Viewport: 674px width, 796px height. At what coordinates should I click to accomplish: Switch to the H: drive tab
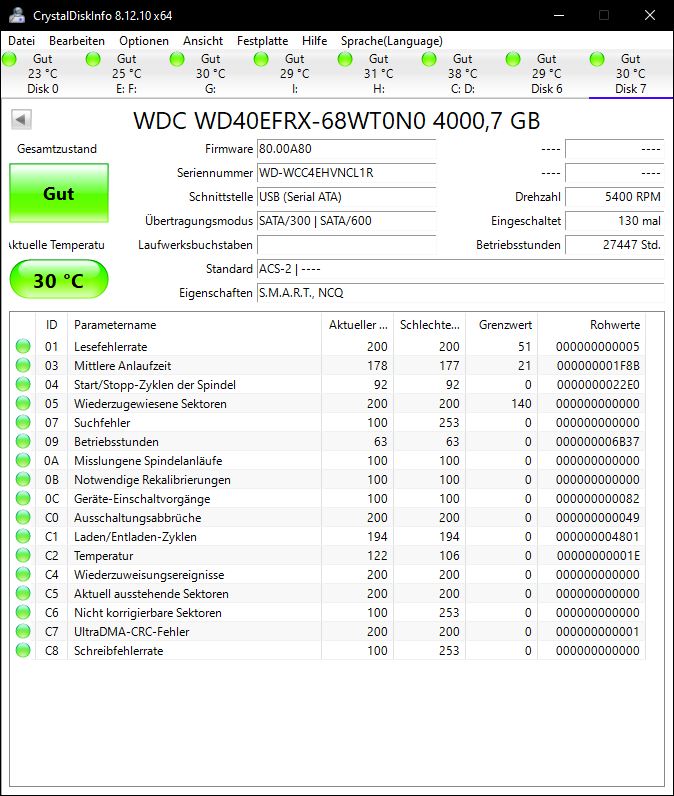pos(379,74)
